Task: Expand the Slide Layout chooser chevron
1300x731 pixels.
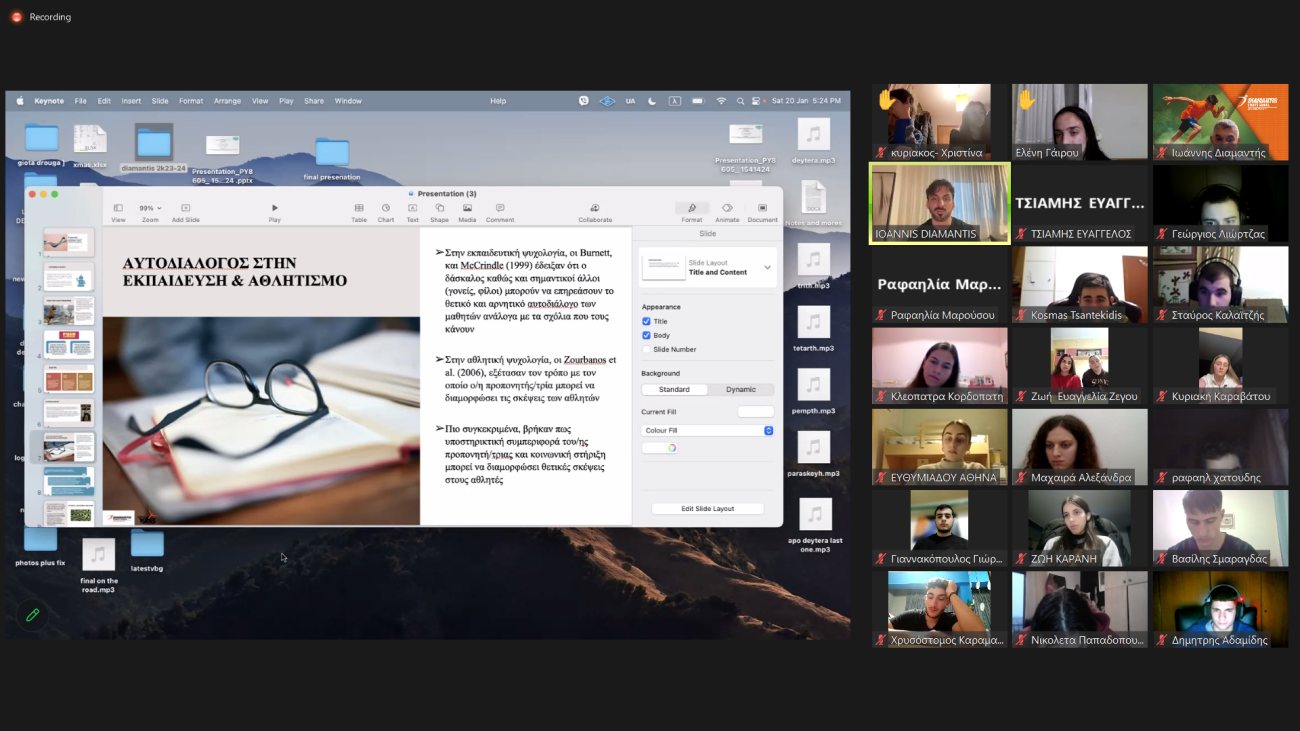Action: 767,267
